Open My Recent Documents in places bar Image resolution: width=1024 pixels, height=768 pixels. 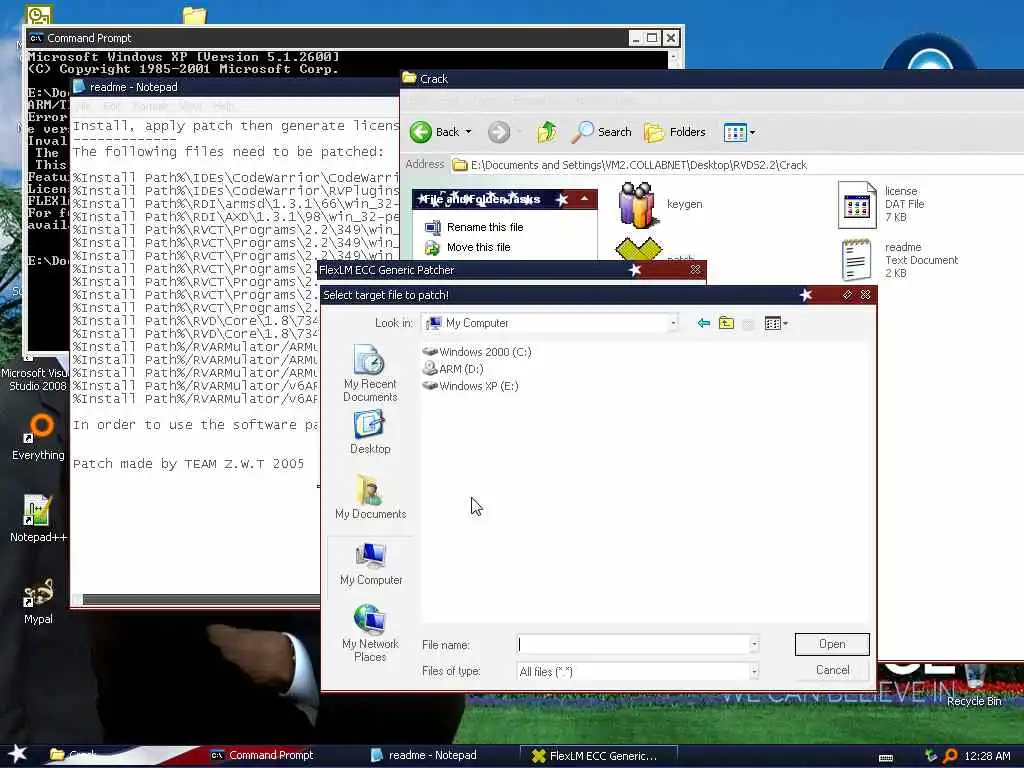tap(370, 374)
